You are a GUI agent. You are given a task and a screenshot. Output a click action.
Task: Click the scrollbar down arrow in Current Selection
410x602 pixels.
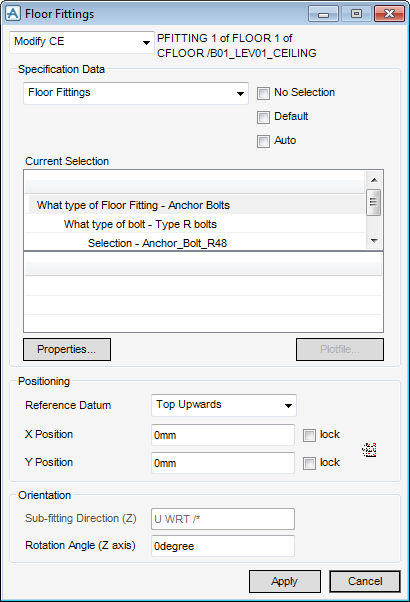374,241
